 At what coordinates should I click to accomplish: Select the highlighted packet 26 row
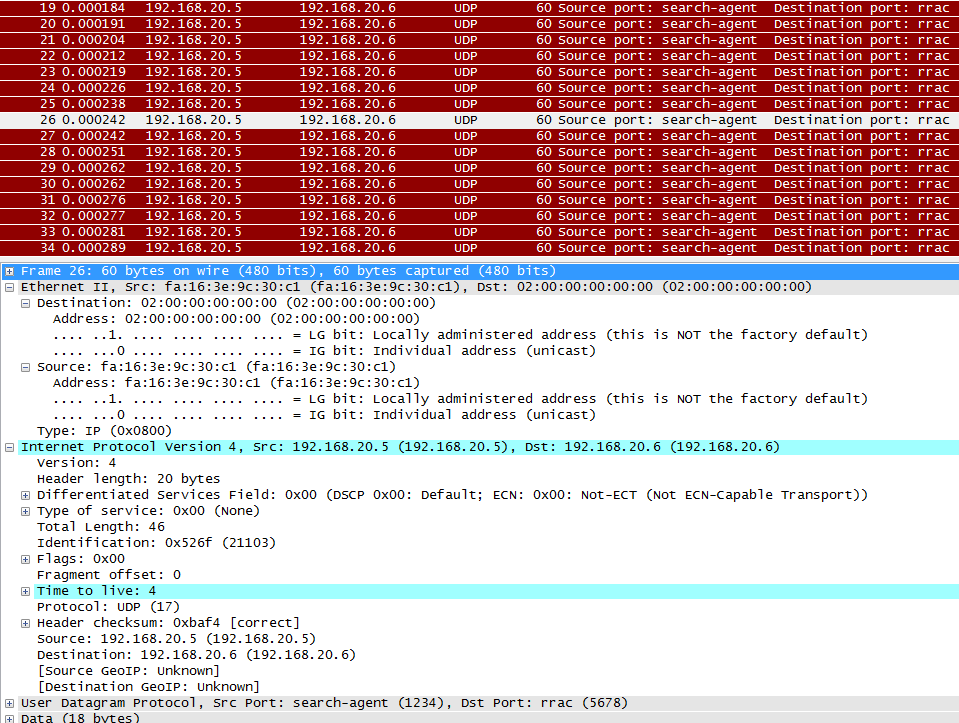(x=480, y=120)
